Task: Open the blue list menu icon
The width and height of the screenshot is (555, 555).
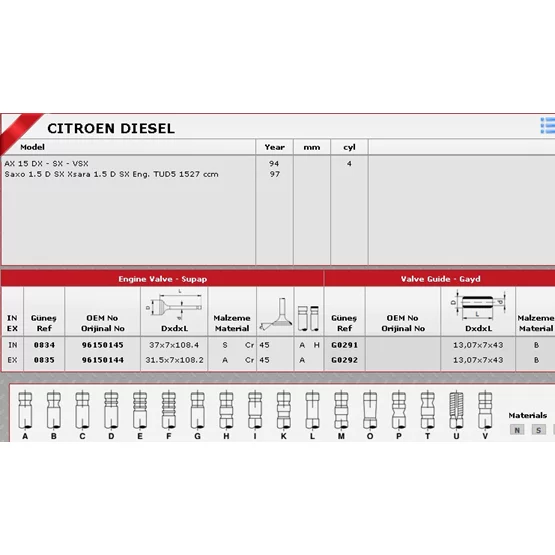Action: (x=548, y=125)
